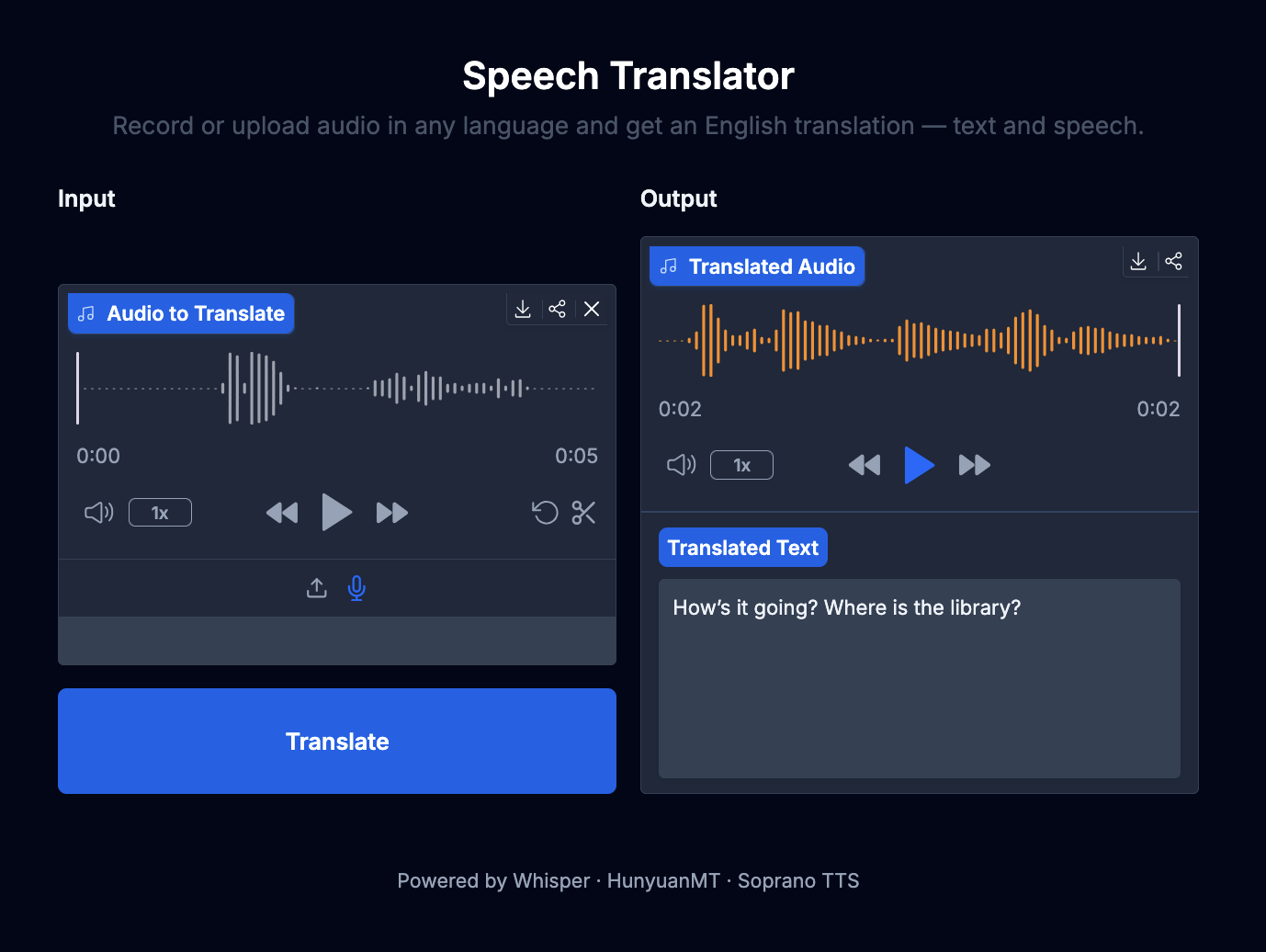The height and width of the screenshot is (952, 1266).
Task: Click into the Translated Text box
Action: pyautogui.click(x=919, y=678)
